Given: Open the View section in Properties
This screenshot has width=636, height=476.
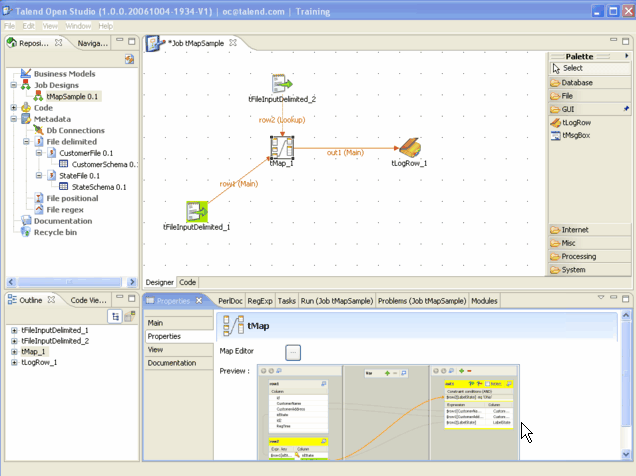Looking at the screenshot, I should point(157,350).
